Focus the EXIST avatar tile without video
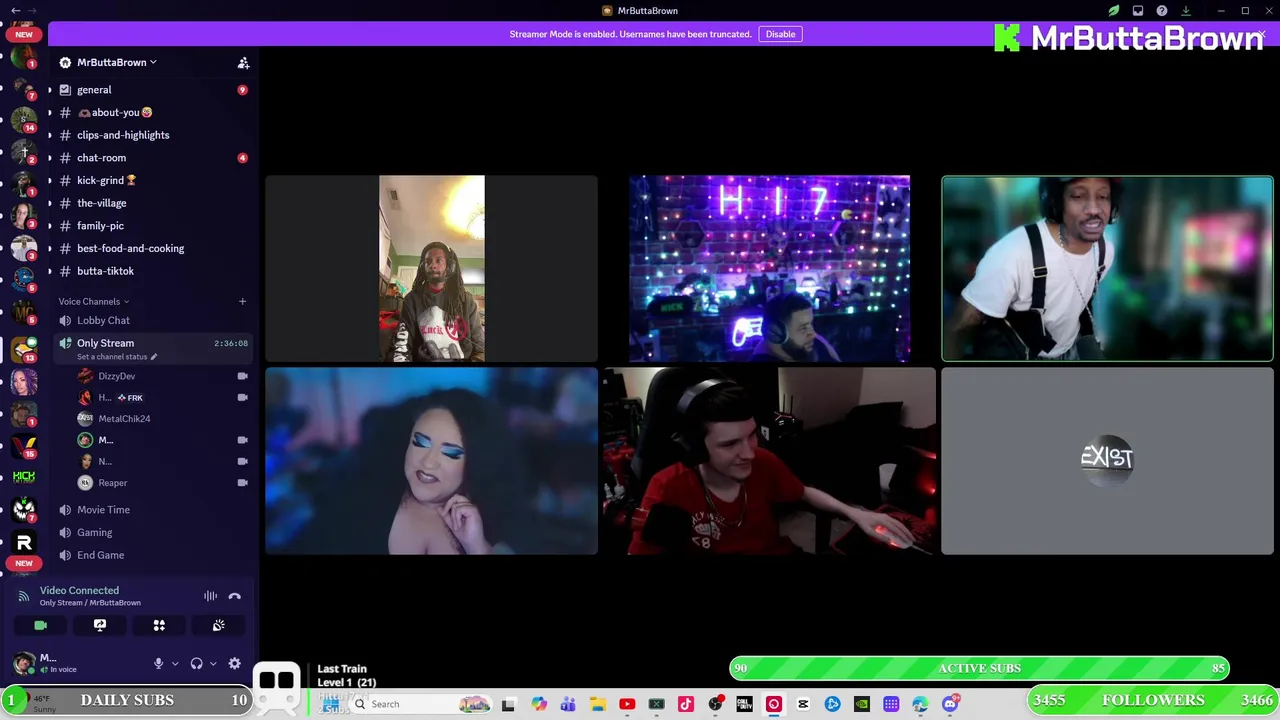 [x=1107, y=460]
